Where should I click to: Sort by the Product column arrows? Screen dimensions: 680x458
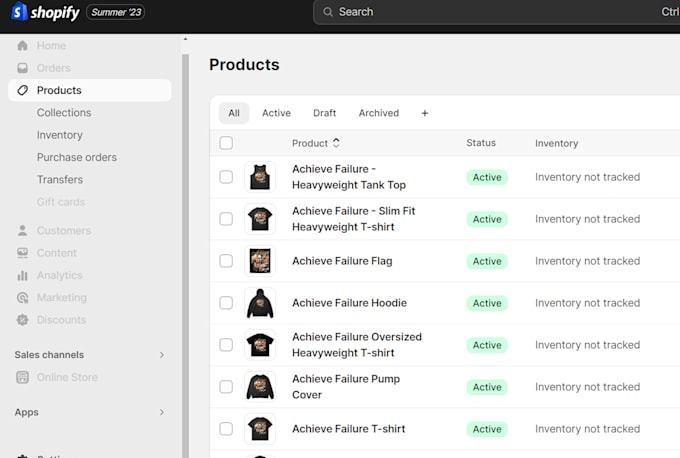336,143
